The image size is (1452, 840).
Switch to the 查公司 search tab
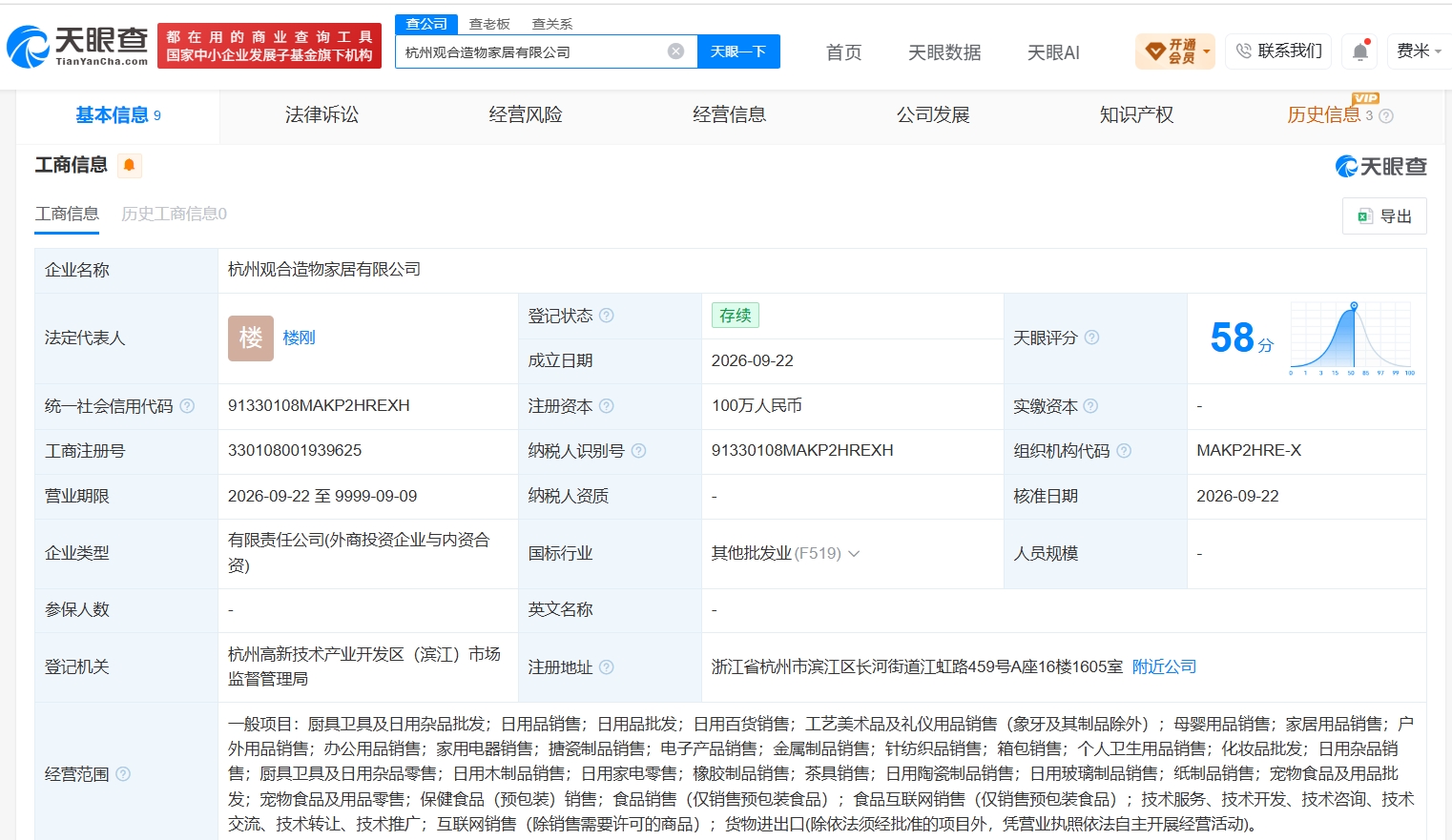pyautogui.click(x=426, y=24)
